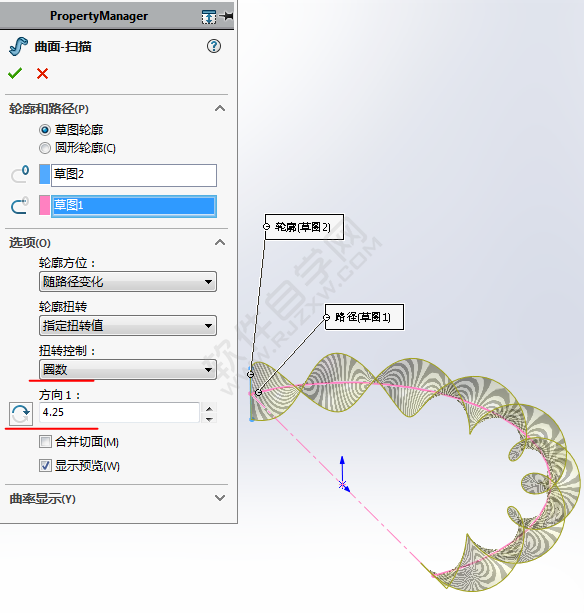Click the pink path color swatch
584x613 pixels.
(x=45, y=206)
